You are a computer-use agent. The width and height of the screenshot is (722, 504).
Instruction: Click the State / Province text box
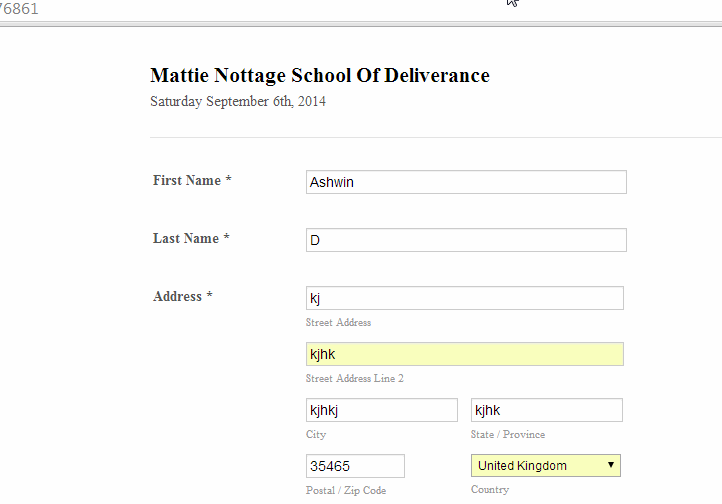546,410
